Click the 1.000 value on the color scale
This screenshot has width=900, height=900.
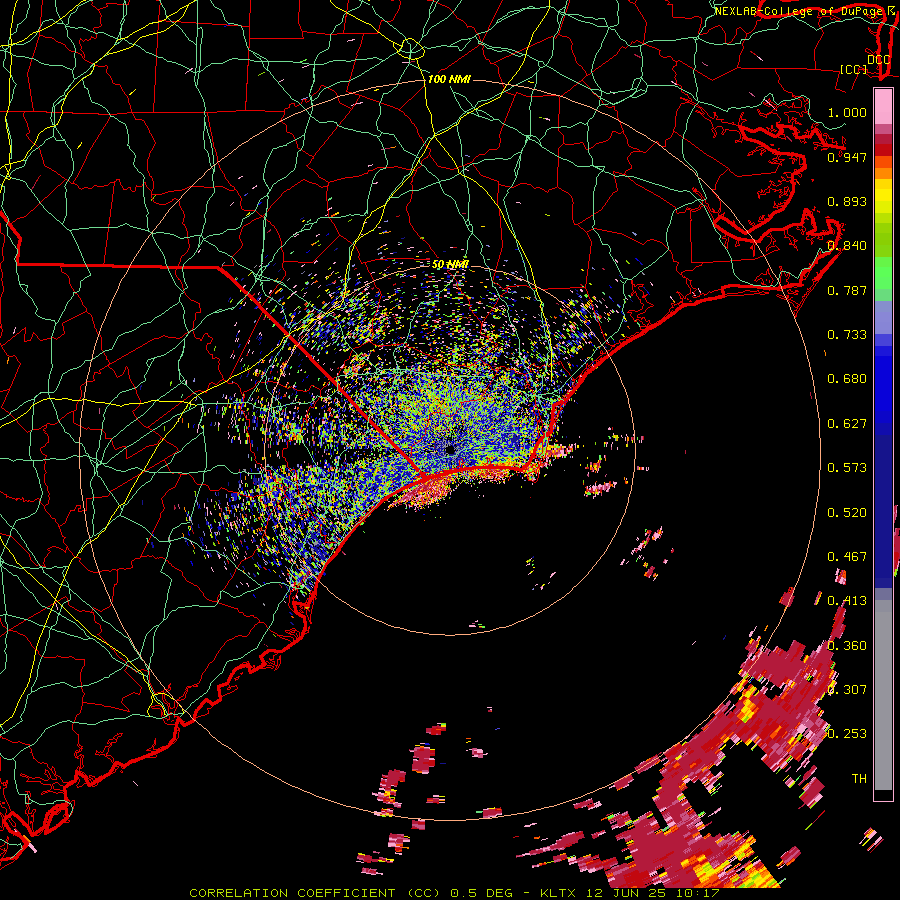pyautogui.click(x=847, y=112)
